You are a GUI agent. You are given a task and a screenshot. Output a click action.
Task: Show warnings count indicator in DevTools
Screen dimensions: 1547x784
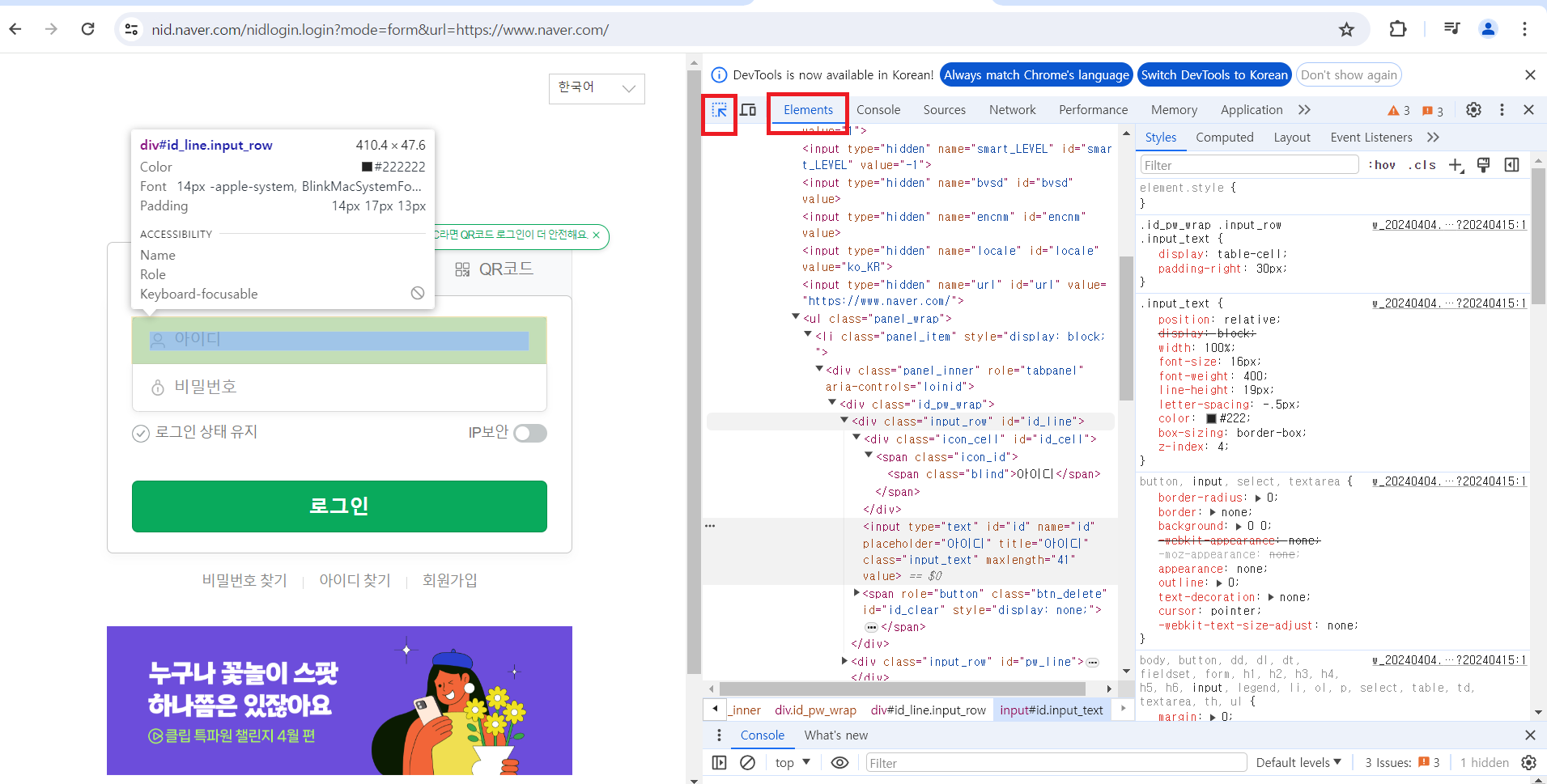tap(1399, 110)
